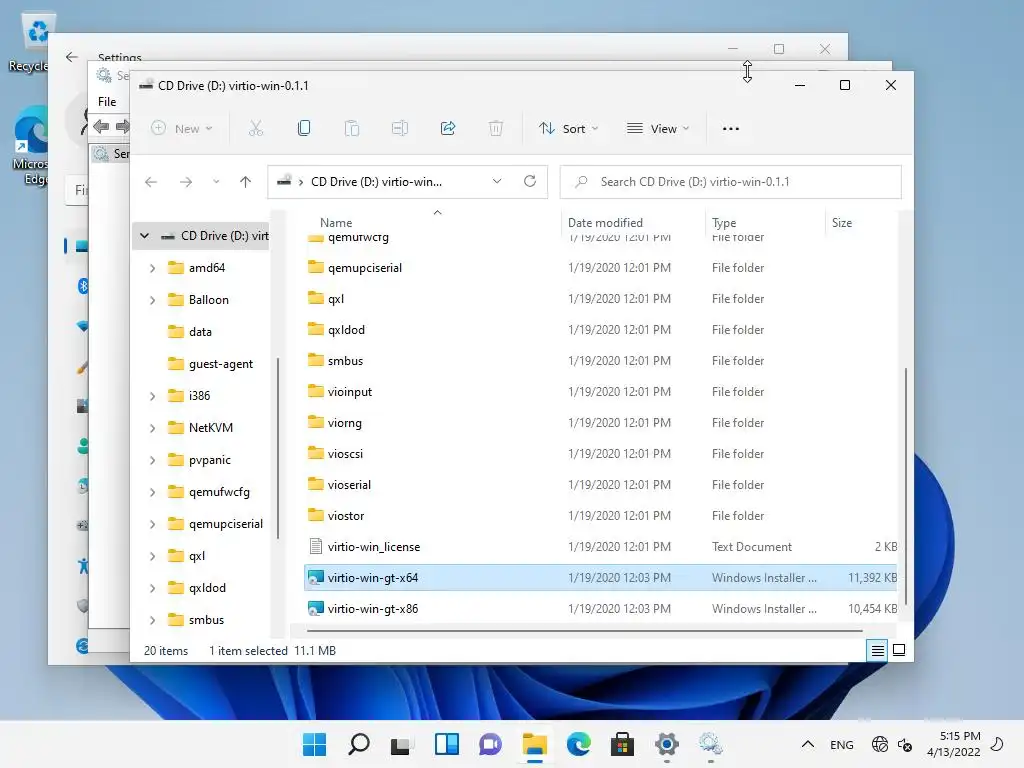Viewport: 1024px width, 768px height.
Task: Expand the Balloon folder in tree
Action: click(x=152, y=300)
